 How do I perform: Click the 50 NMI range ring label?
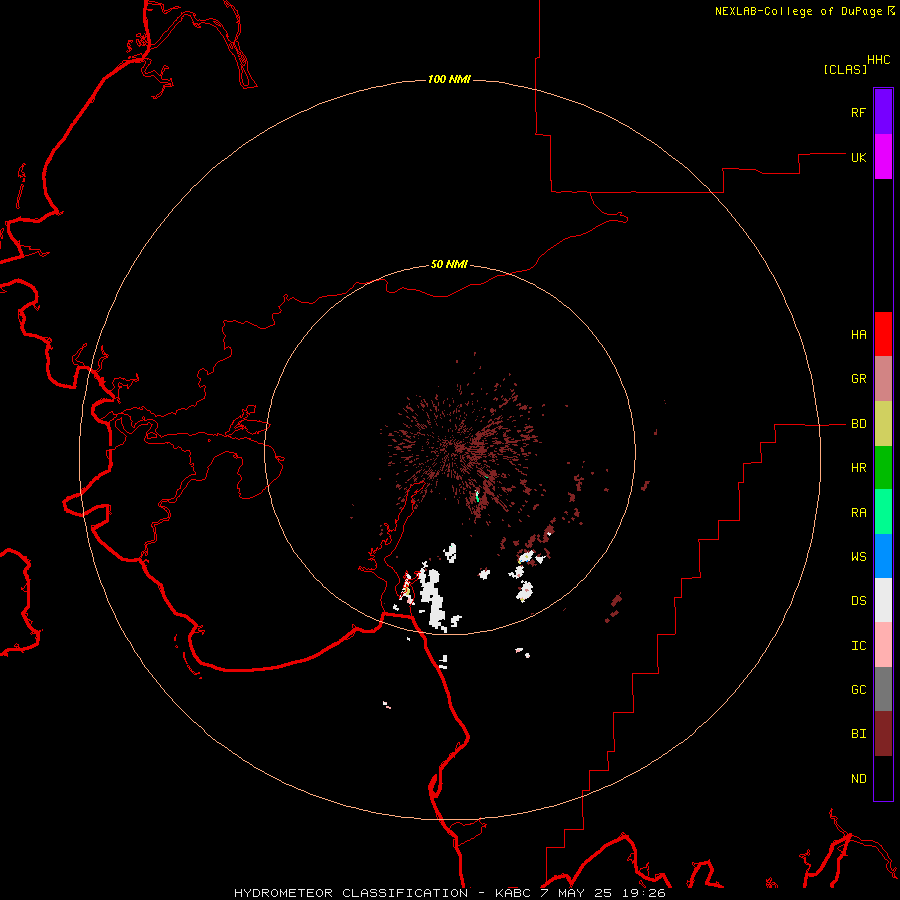(449, 265)
